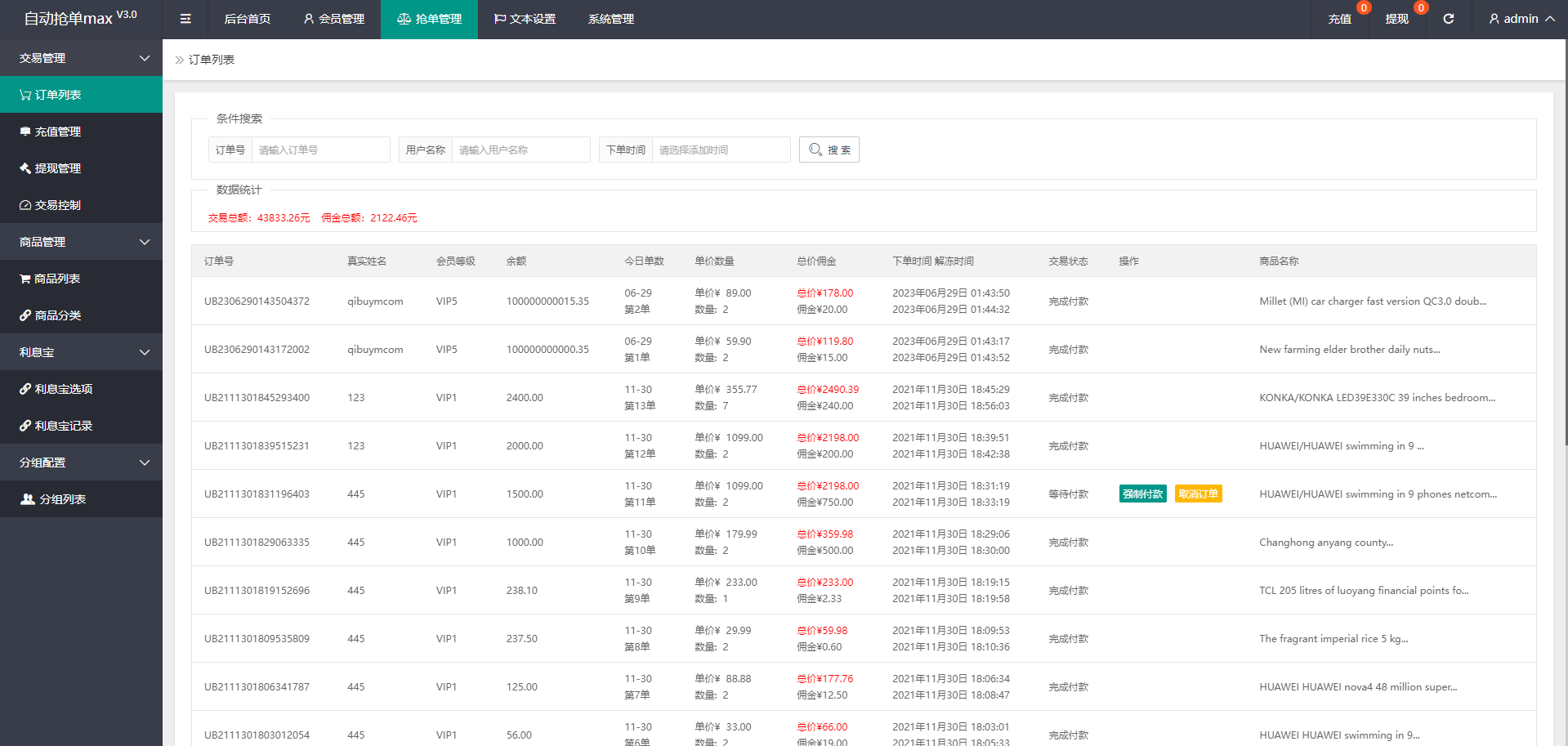
Task: Click the sidebar collapse hamburger icon
Action: 185,19
